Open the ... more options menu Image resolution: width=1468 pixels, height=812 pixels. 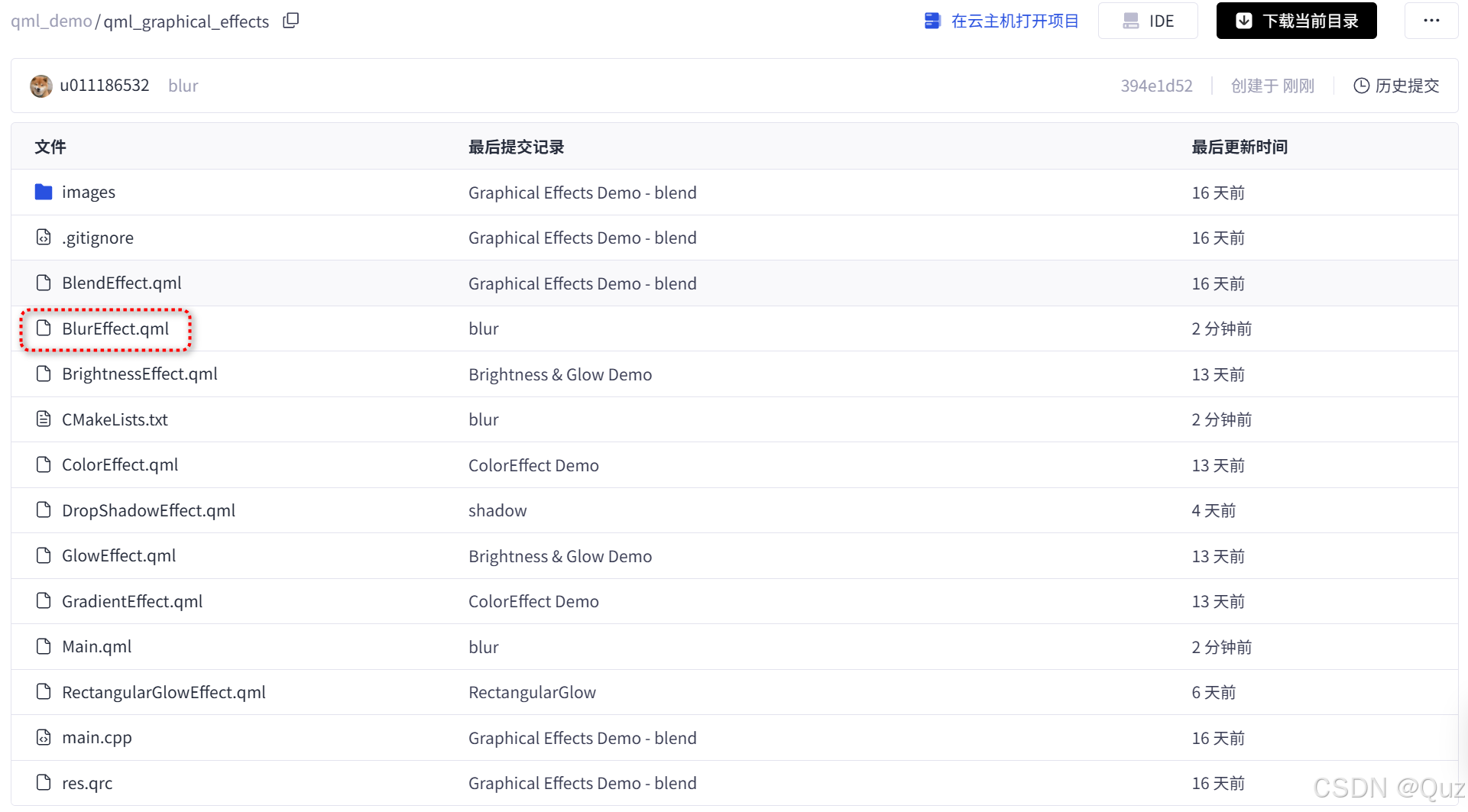click(x=1432, y=21)
